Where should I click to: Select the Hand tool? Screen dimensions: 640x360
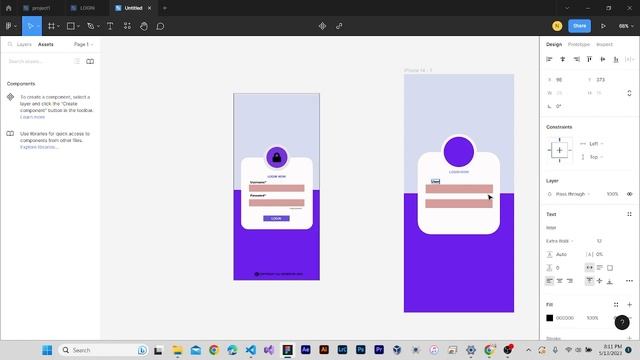tap(144, 26)
